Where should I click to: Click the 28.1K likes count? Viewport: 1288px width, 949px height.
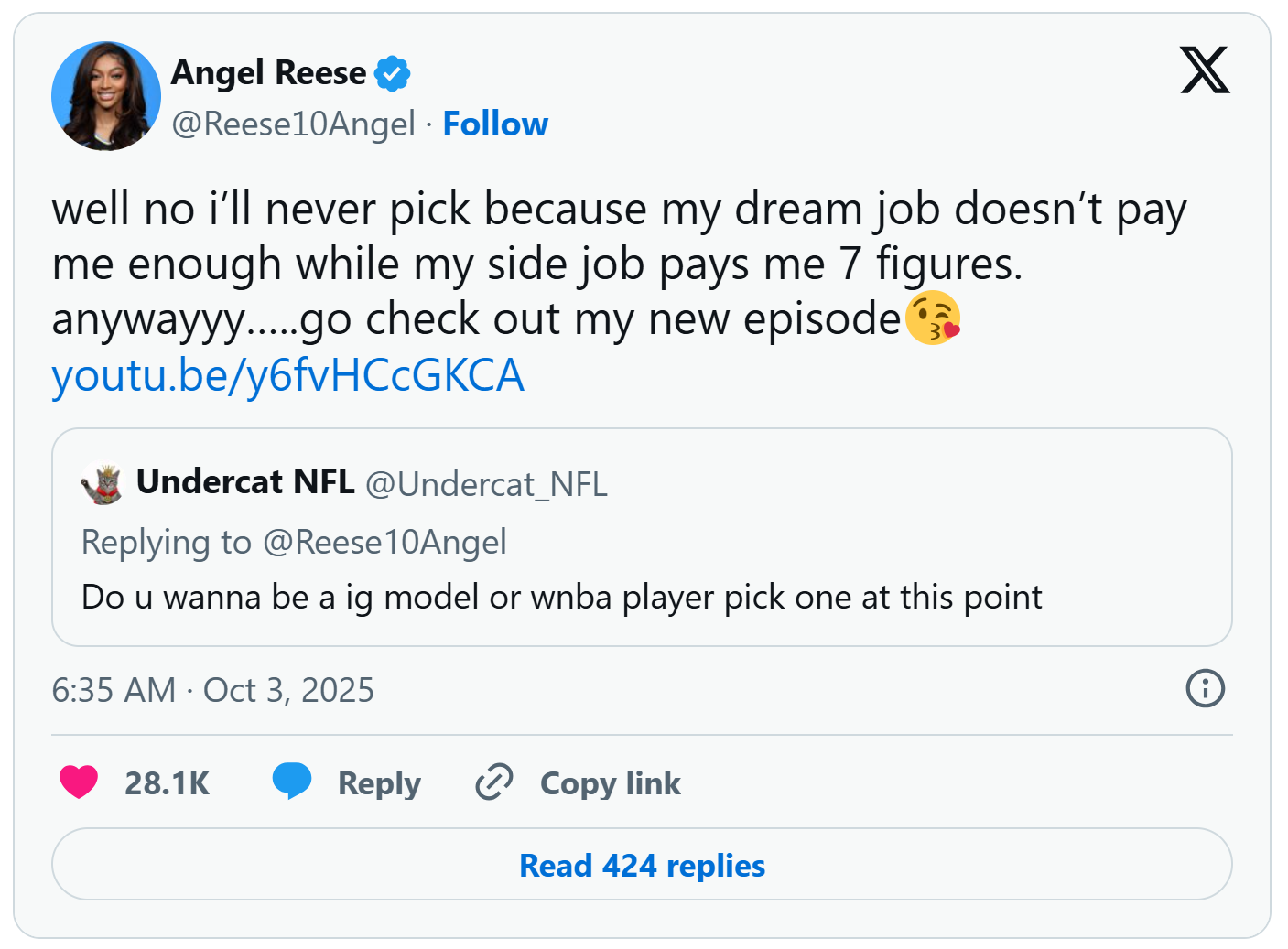point(167,783)
